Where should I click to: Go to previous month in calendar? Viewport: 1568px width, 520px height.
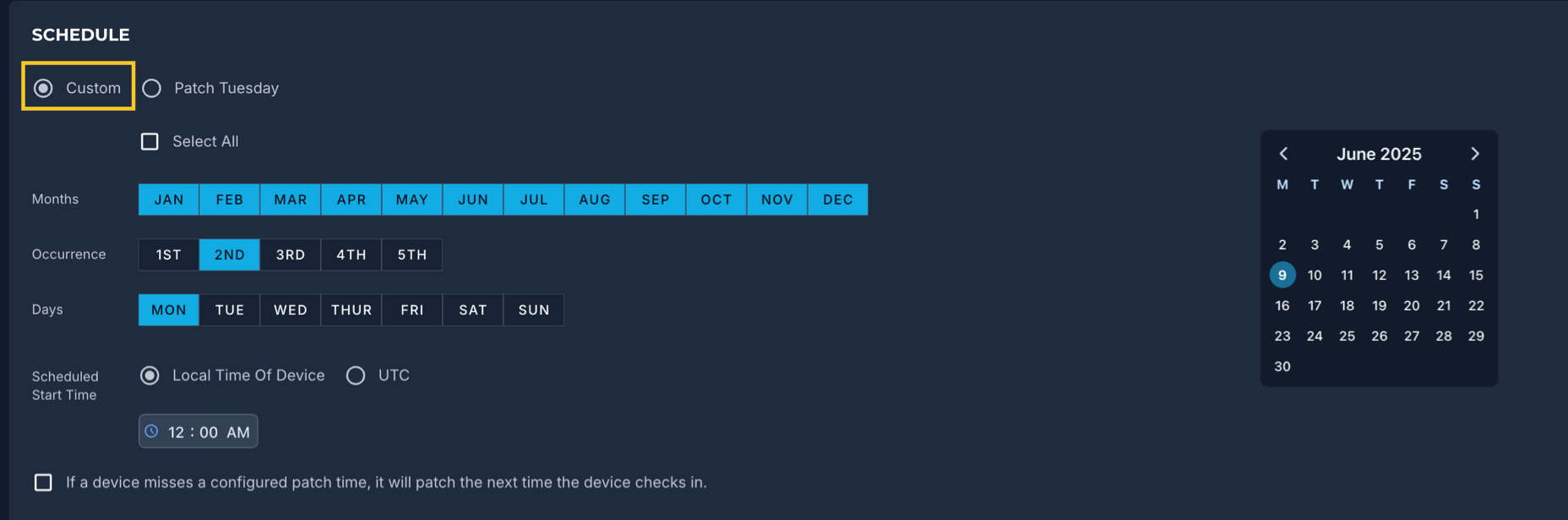1283,154
